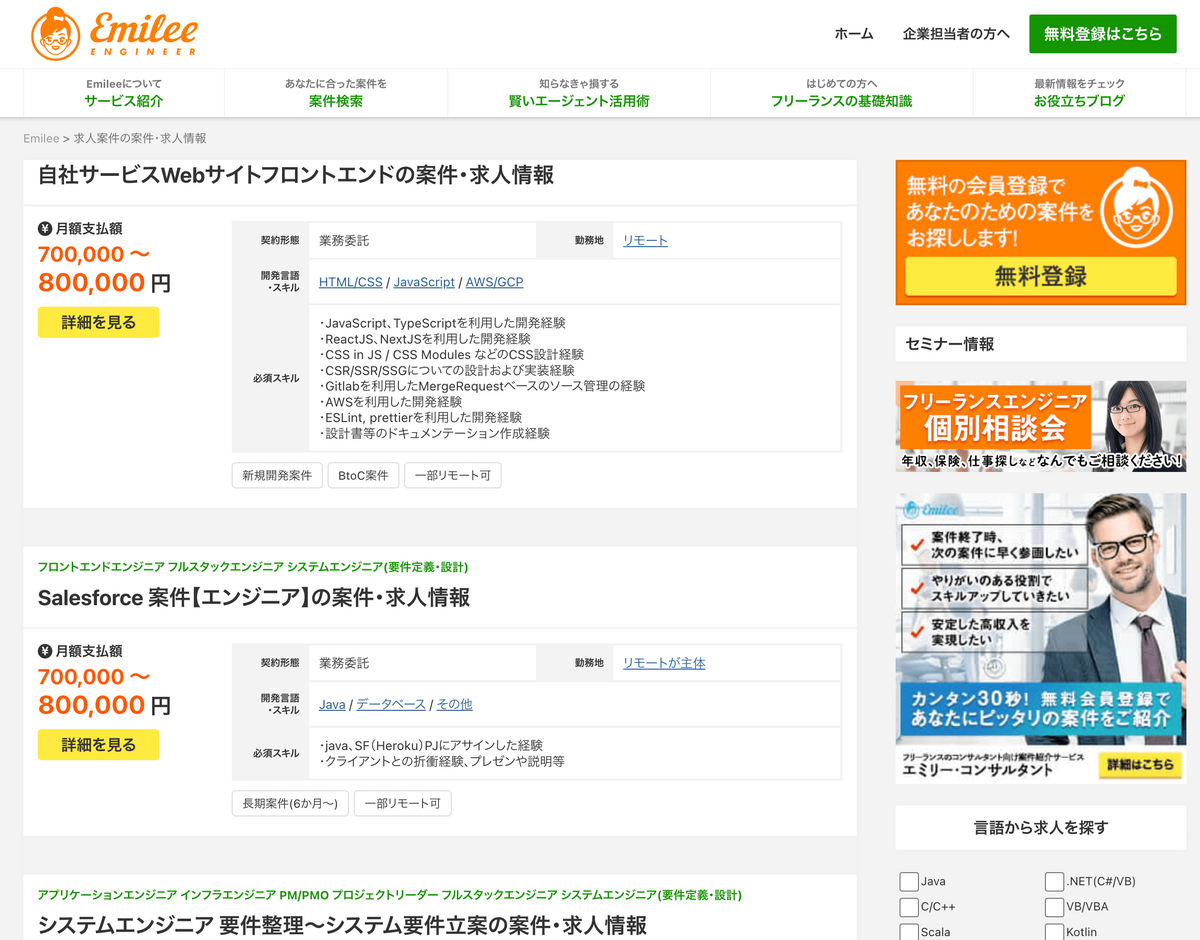Click the フロントエンドエンジニア フルスタックエンジニア category line
This screenshot has height=940, width=1200.
click(253, 567)
